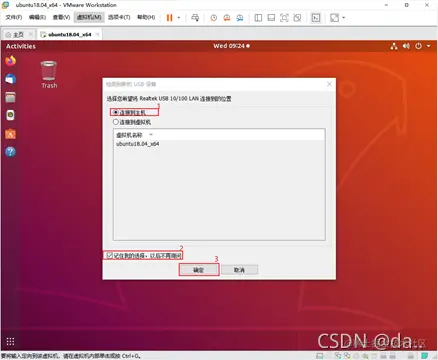Open the 查看(V) menu
The image size is (438, 360).
61,17
